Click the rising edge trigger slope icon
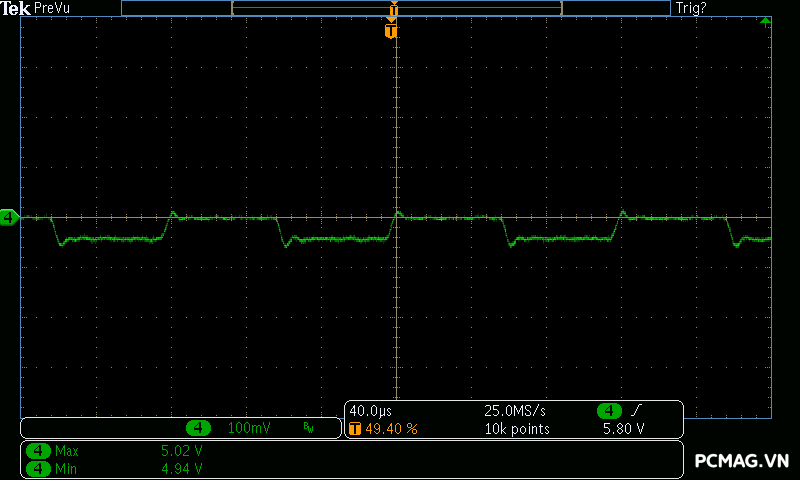Viewport: 800px width, 480px height. (636, 411)
